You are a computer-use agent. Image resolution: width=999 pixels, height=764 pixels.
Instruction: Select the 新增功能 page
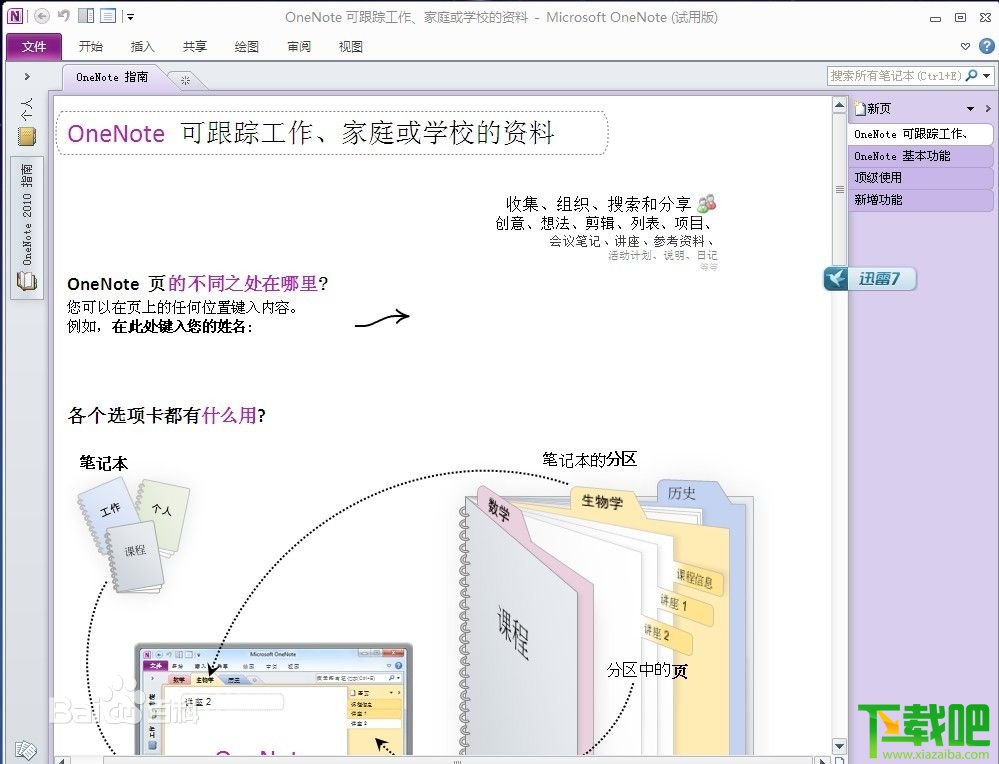pyautogui.click(x=921, y=200)
